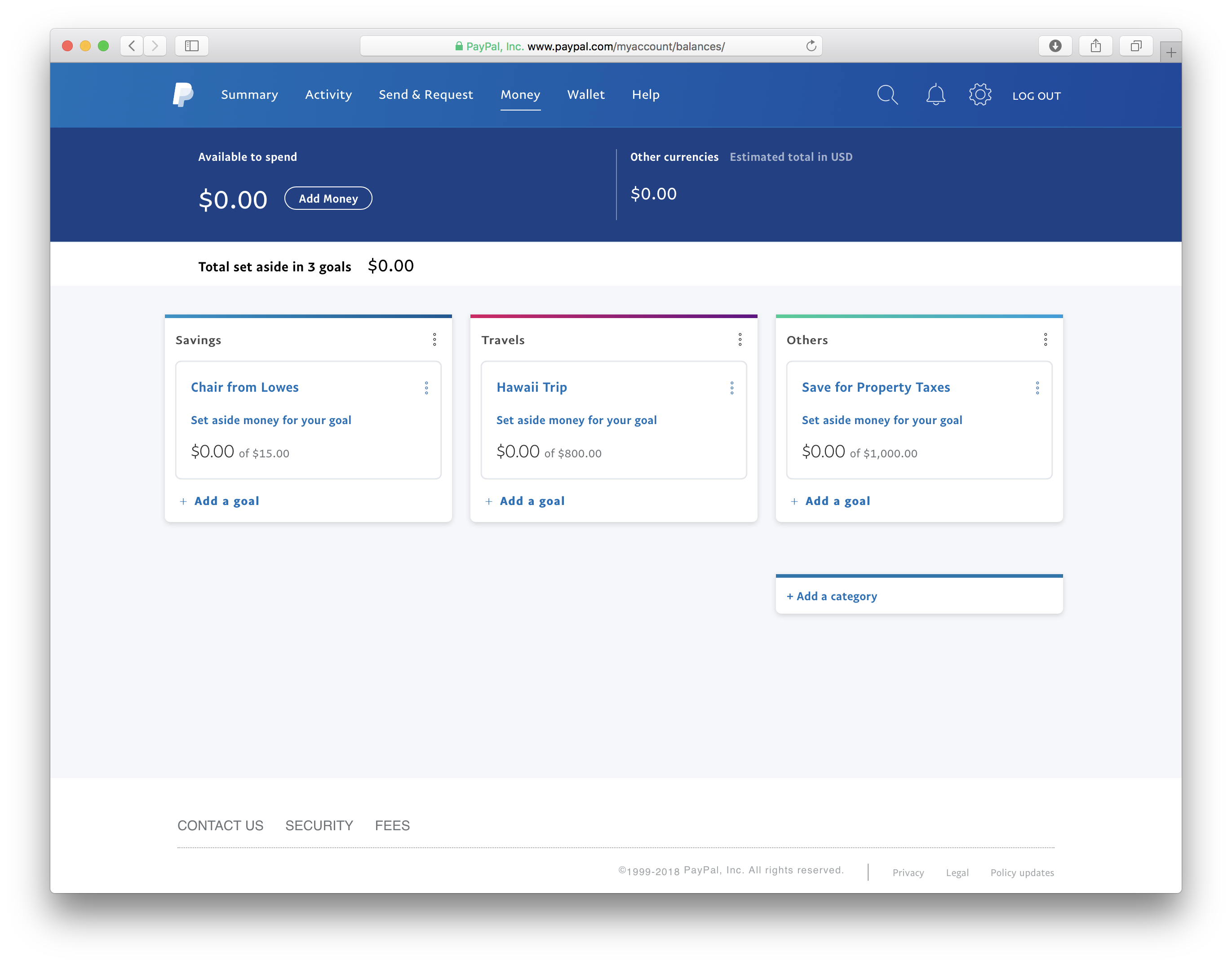Open notifications bell icon
Viewport: 1232px width, 965px height.
coord(935,95)
